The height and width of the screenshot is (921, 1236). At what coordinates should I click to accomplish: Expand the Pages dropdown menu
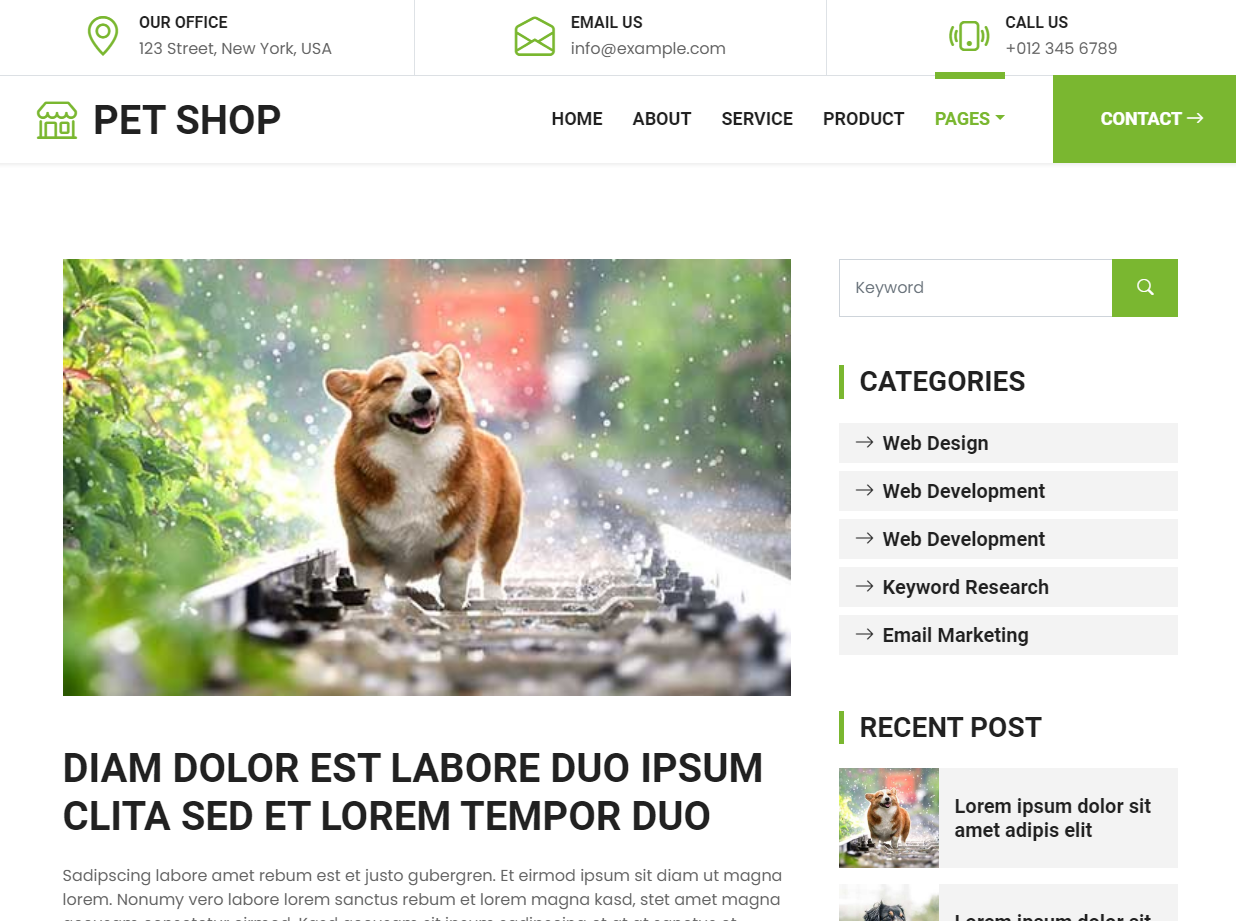pos(969,119)
